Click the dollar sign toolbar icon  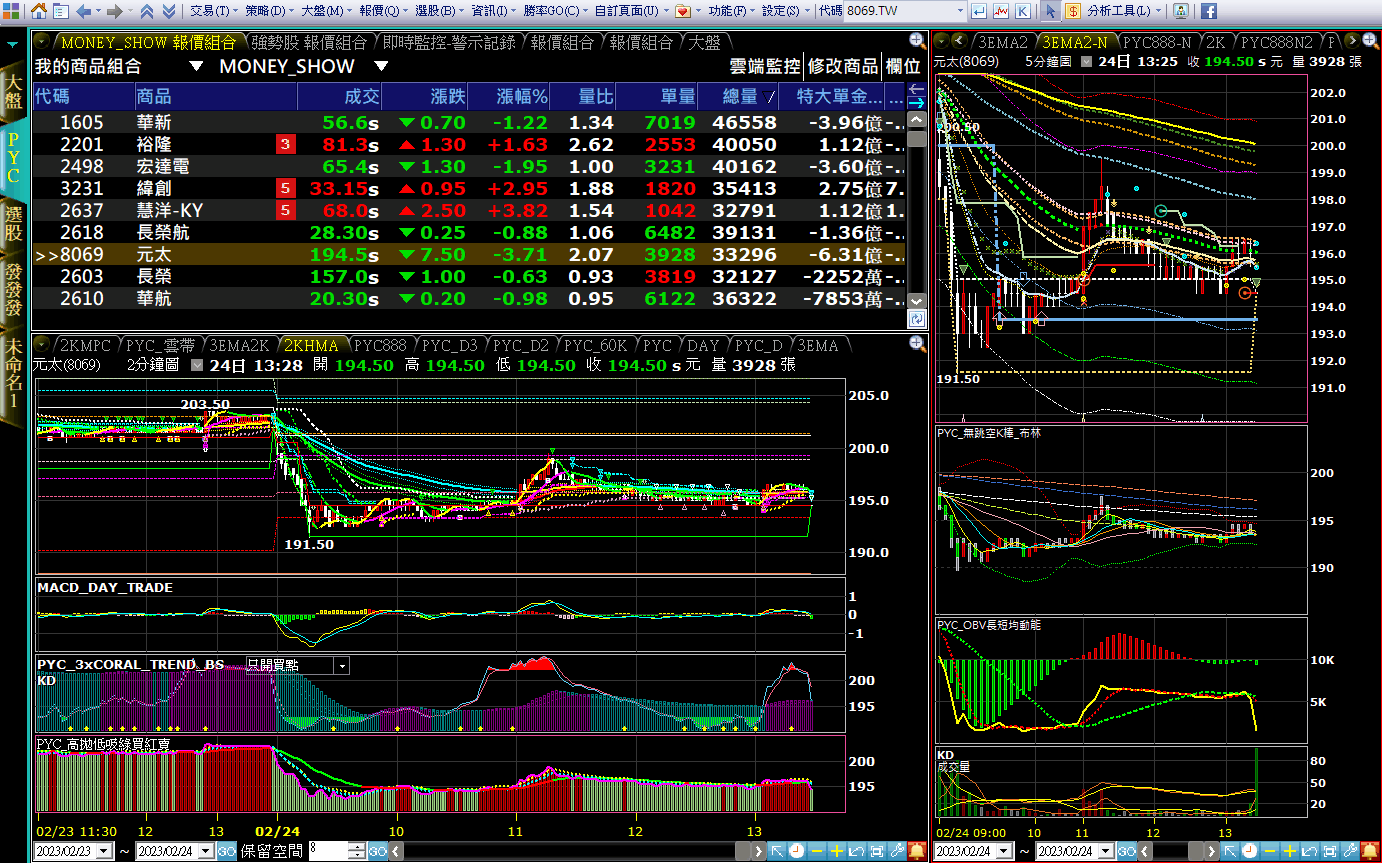point(1073,11)
